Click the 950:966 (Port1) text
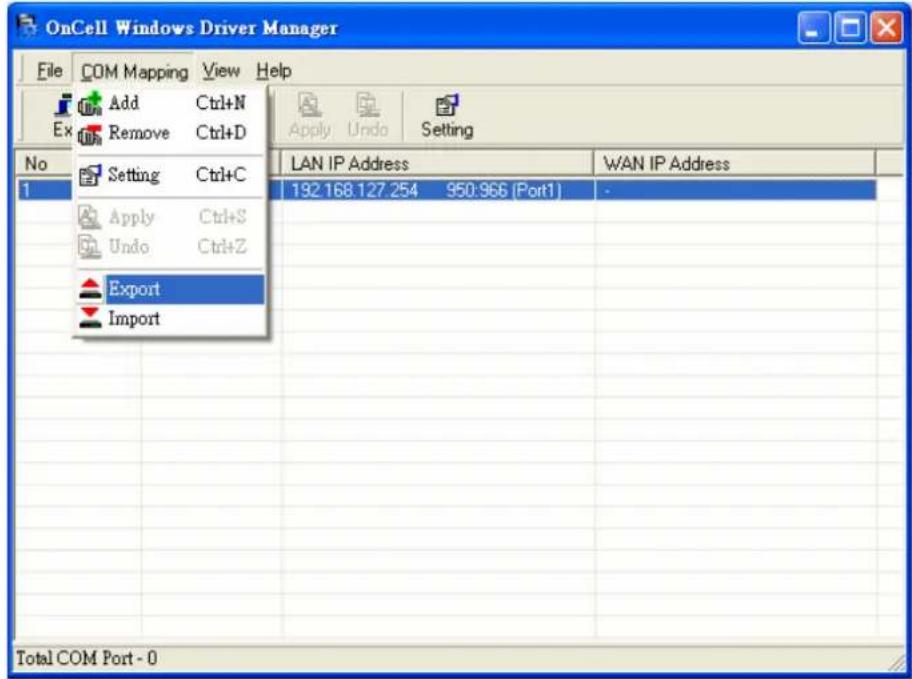 504,190
